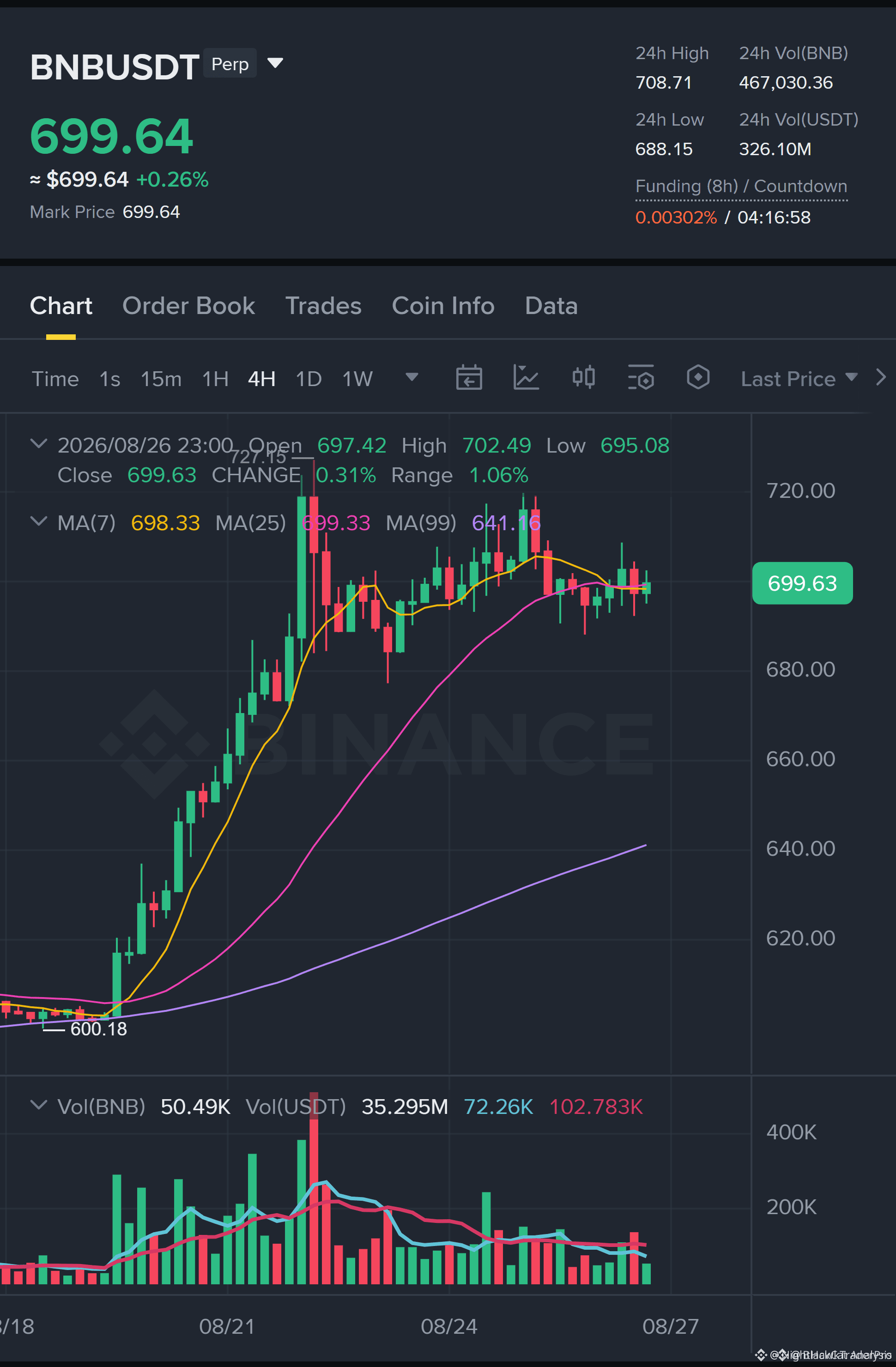Click the MA(7) value 698.33

click(x=165, y=523)
